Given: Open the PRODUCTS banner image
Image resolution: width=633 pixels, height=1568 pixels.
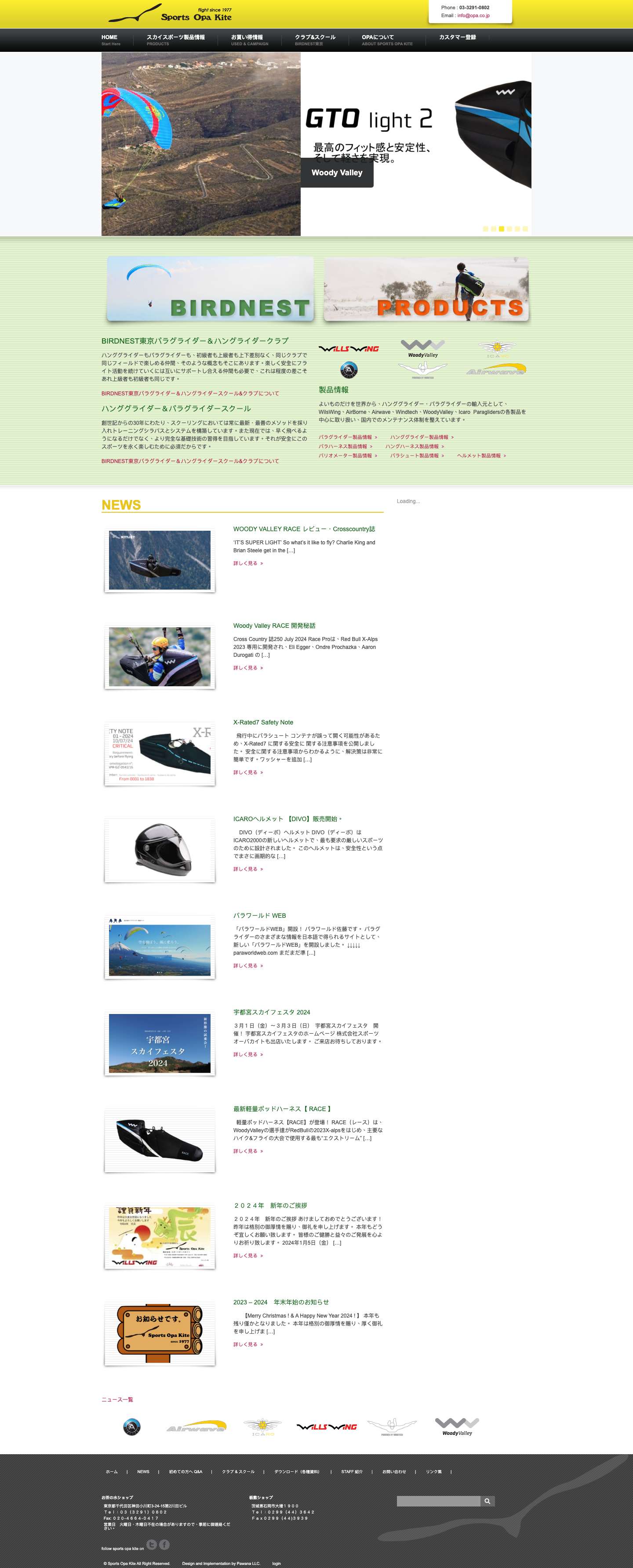Looking at the screenshot, I should coord(426,289).
